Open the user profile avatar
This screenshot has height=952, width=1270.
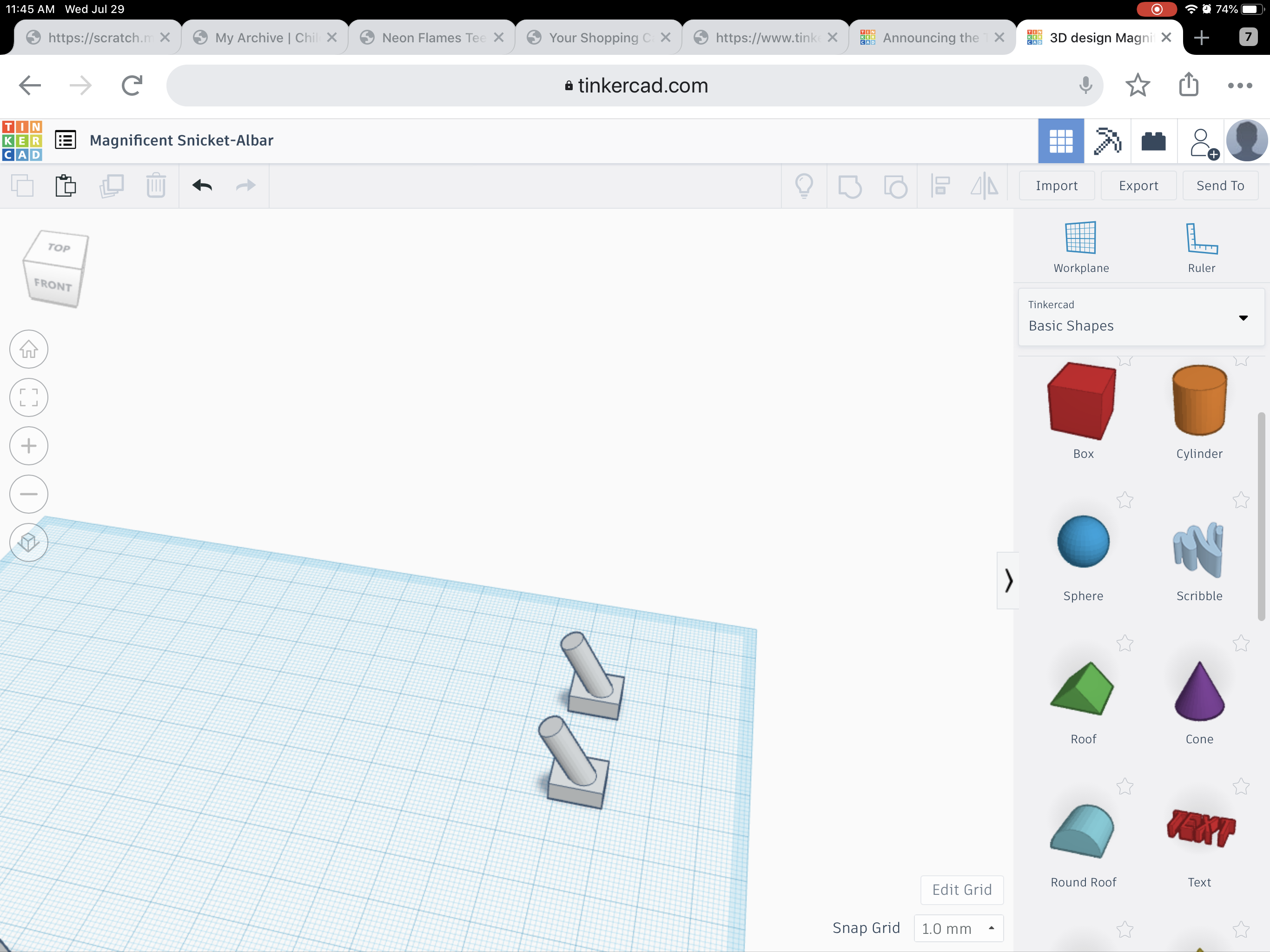[1246, 141]
